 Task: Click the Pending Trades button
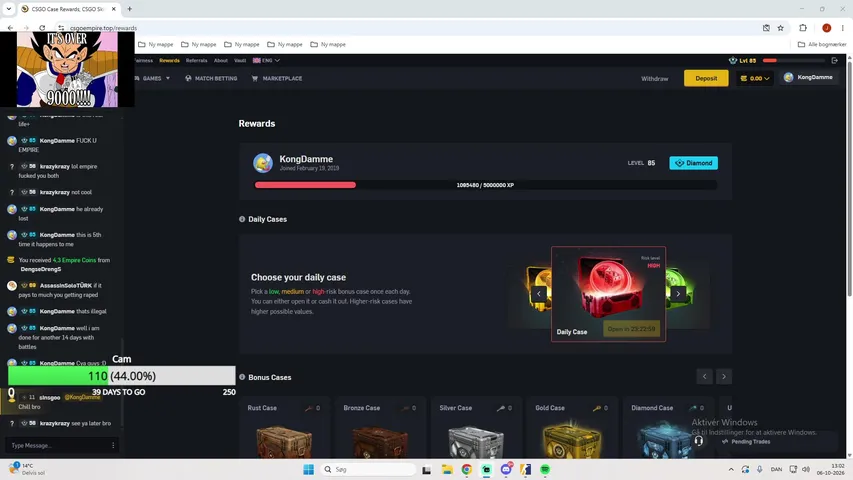coord(746,441)
